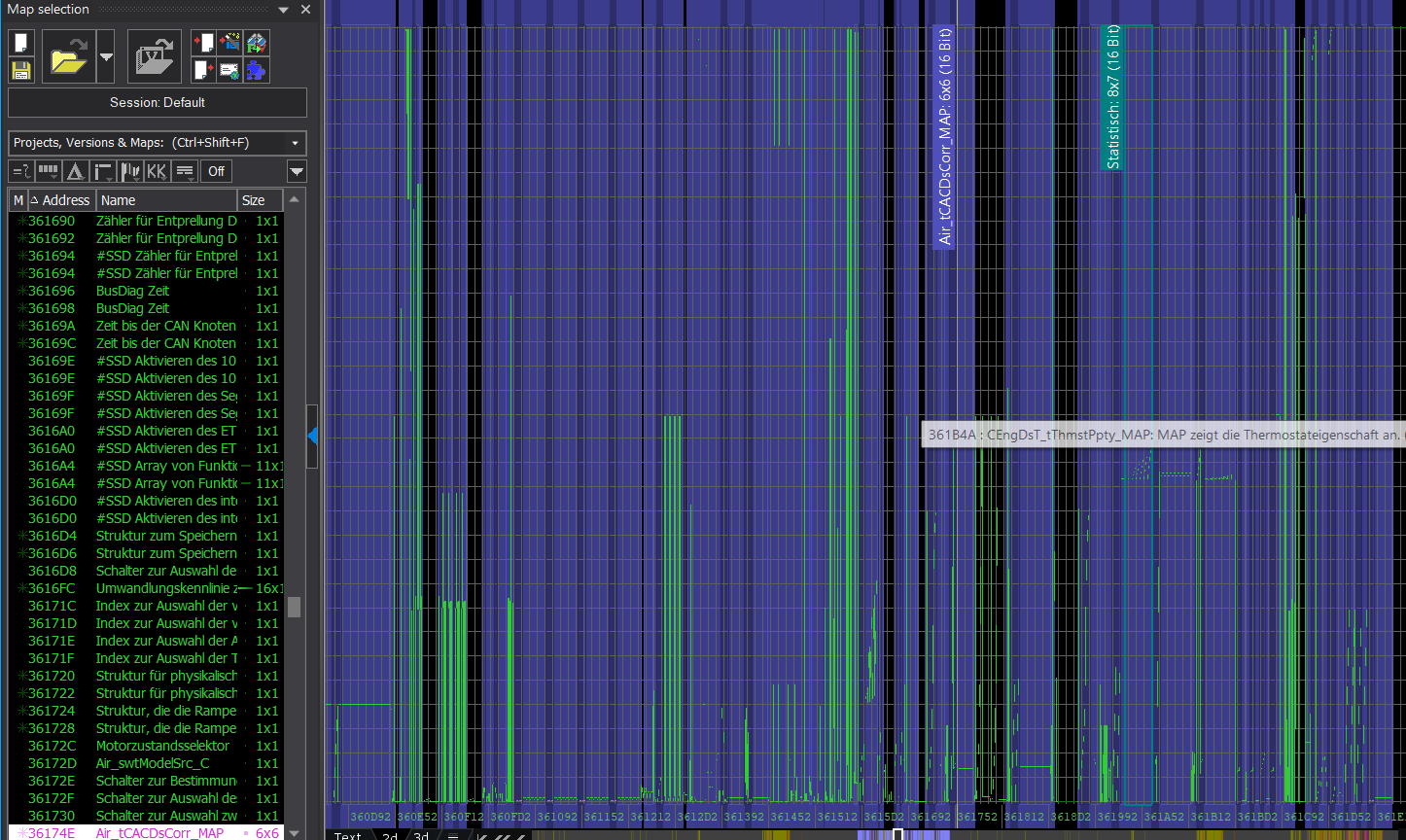This screenshot has width=1406, height=840.
Task: Toggle the Off filter button
Action: pos(216,171)
